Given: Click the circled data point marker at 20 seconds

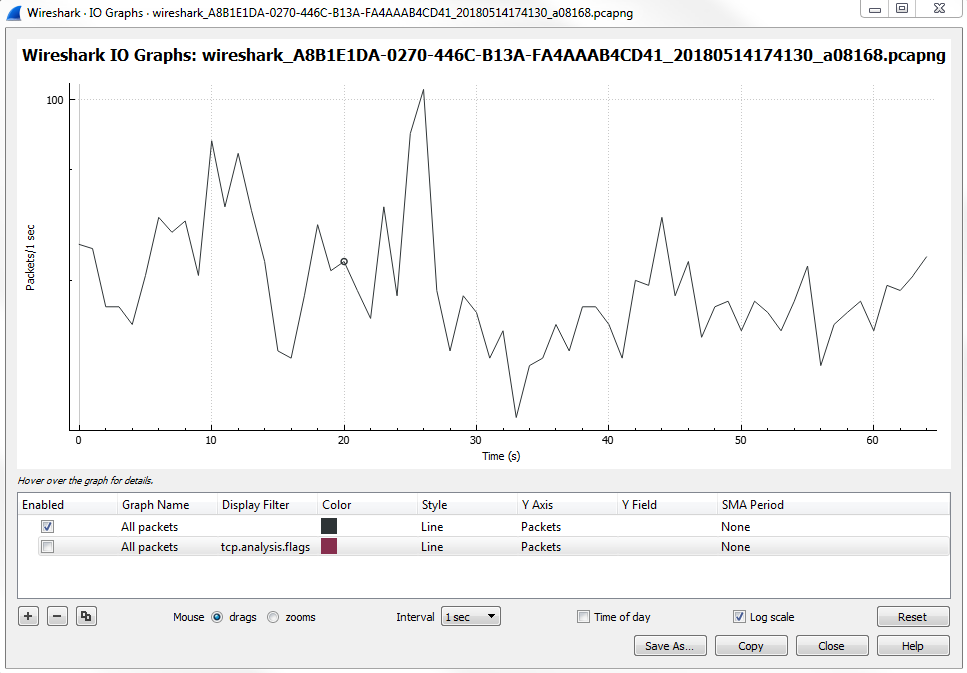Looking at the screenshot, I should [344, 262].
